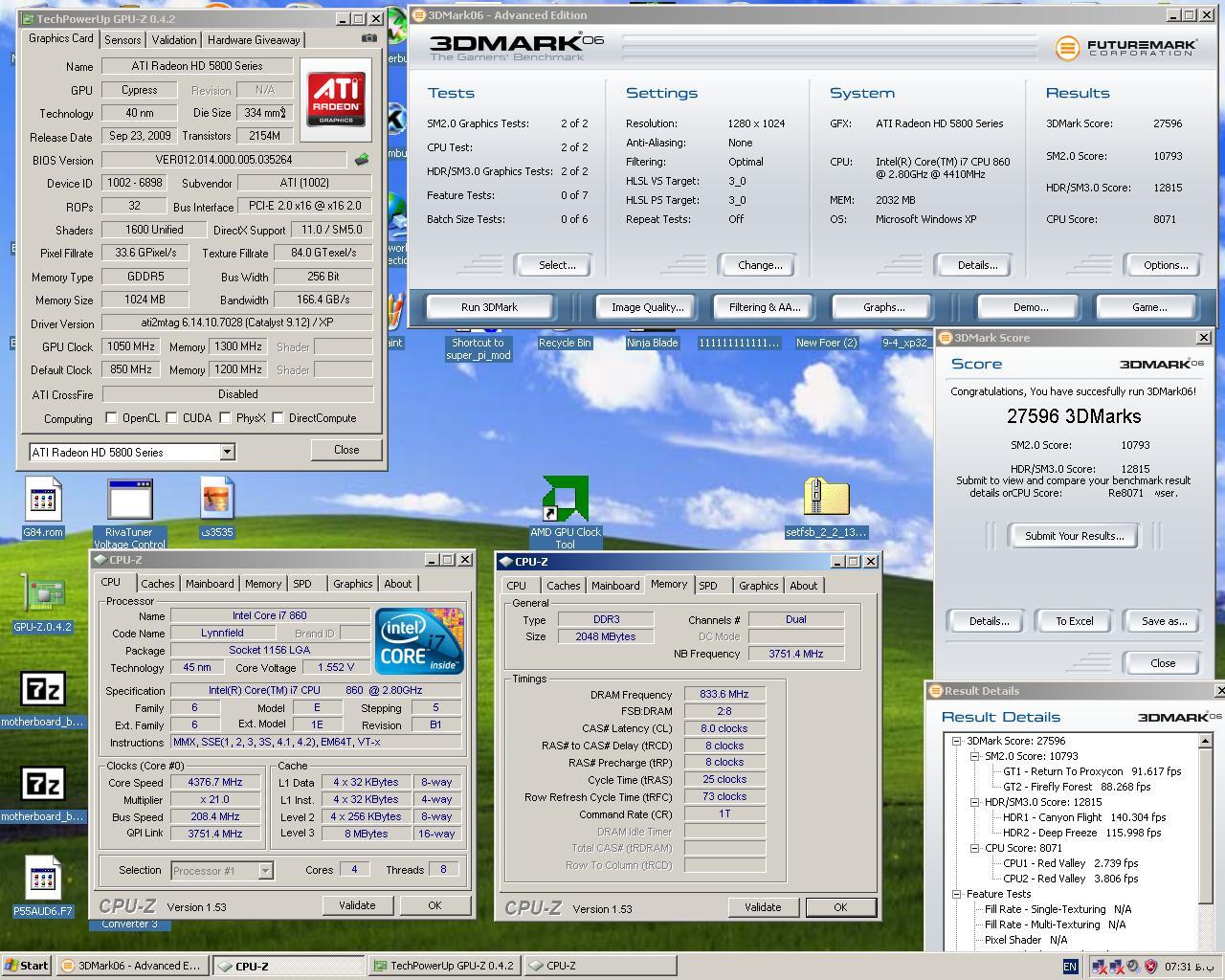Open the GPU-Z.0.4.2 desktop icon

pos(42,605)
